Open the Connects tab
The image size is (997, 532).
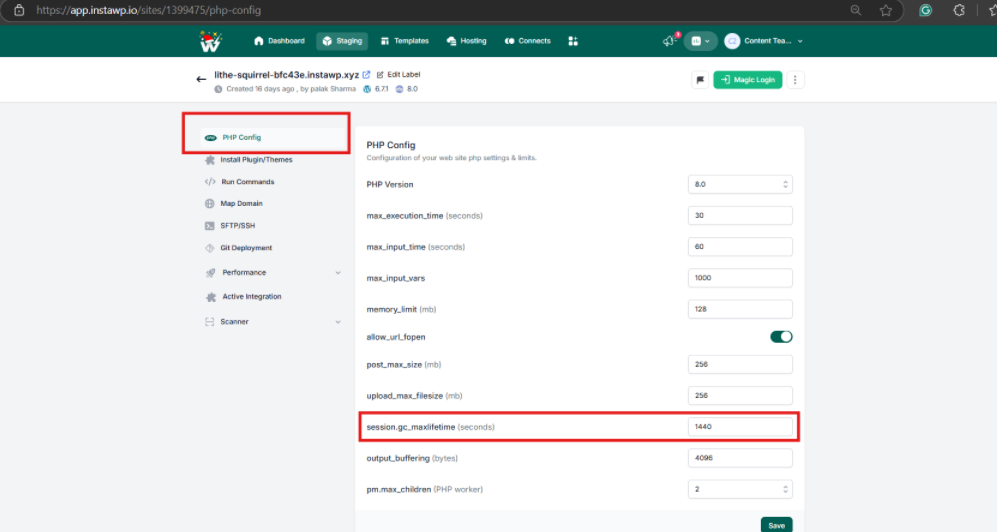point(528,41)
